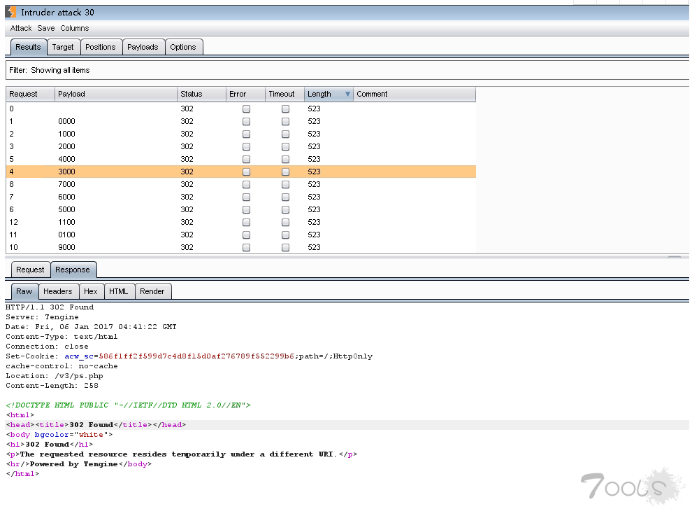Select the row with payload 2000

241,146
